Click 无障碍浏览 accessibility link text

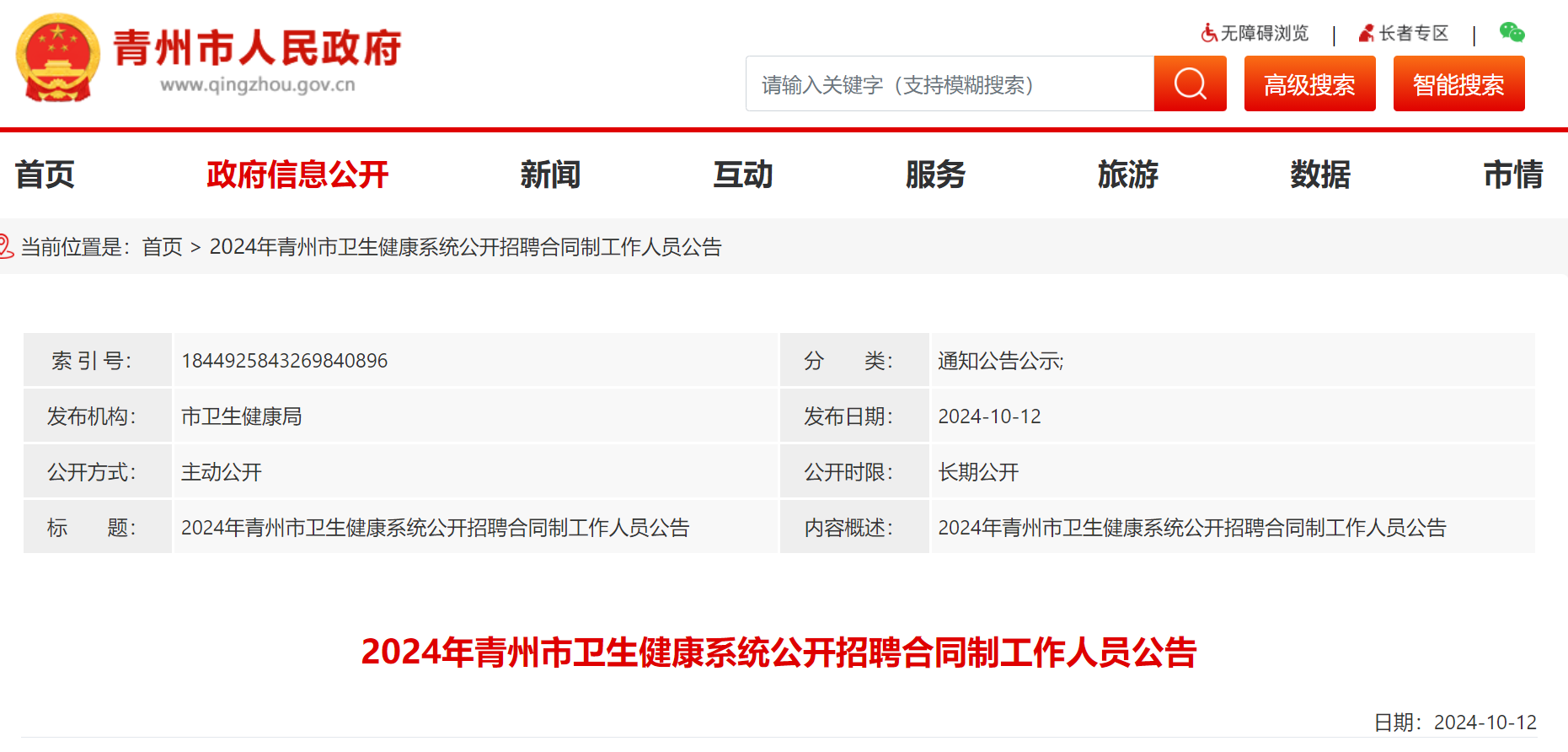point(1264,33)
